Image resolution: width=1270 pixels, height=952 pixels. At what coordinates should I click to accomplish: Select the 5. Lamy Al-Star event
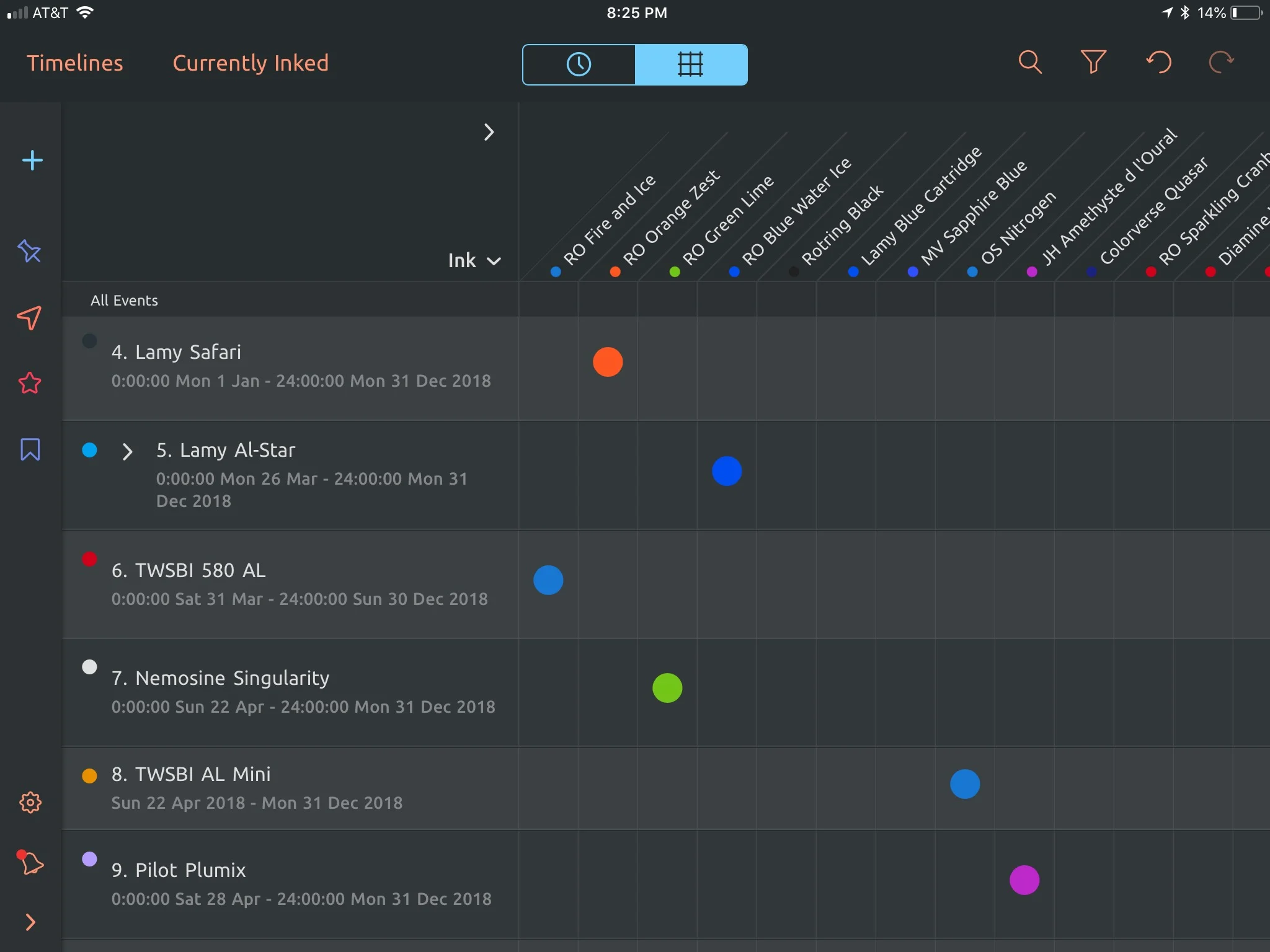[x=290, y=475]
